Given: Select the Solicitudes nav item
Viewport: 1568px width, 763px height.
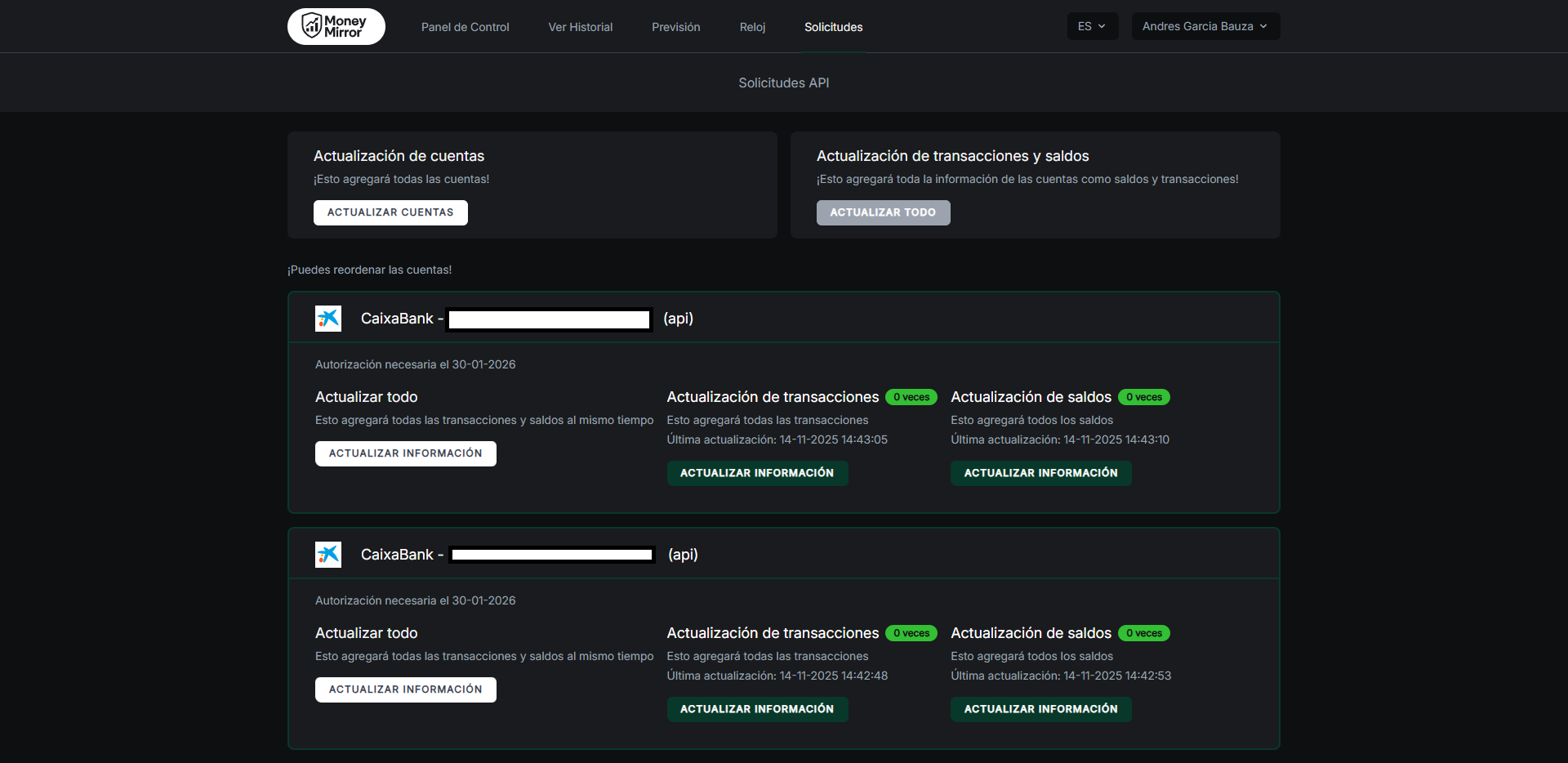Looking at the screenshot, I should [x=833, y=27].
